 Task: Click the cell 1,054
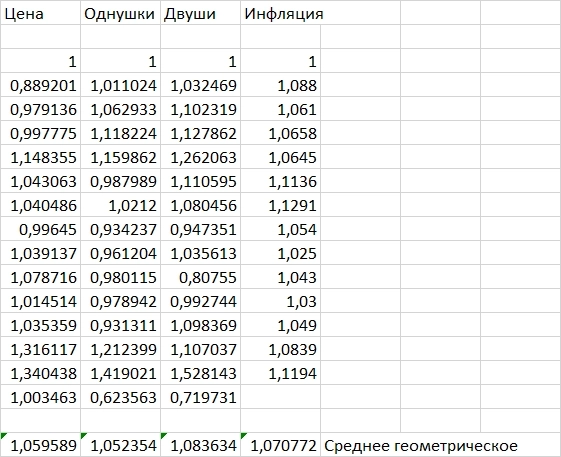tap(280, 229)
